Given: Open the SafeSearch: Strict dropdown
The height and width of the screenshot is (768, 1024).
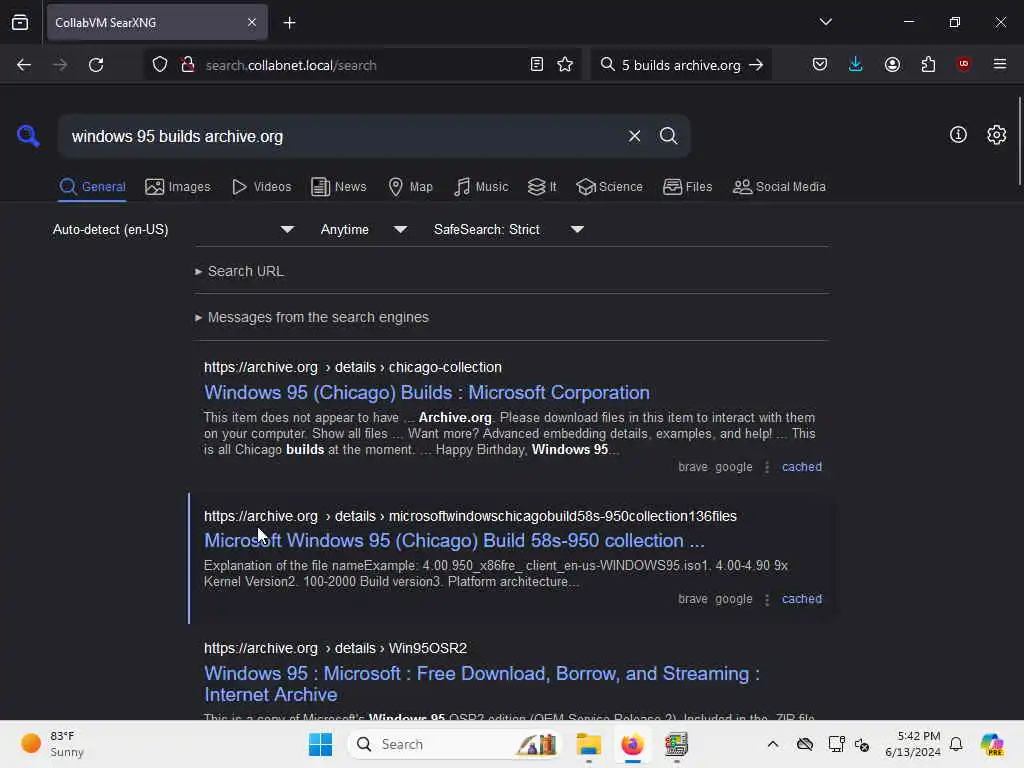Looking at the screenshot, I should click(509, 230).
